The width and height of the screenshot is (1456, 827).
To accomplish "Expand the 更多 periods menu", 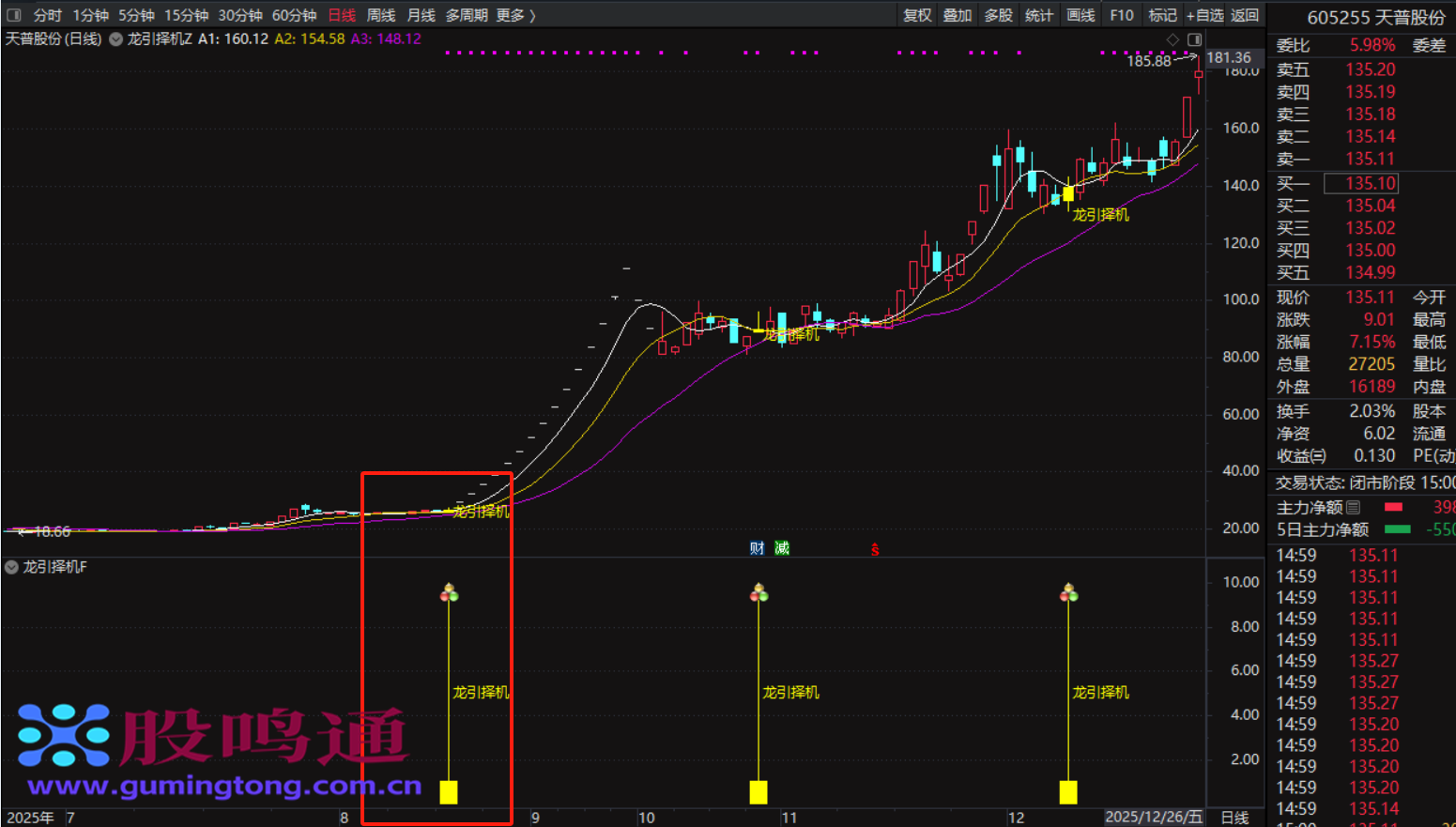I will [515, 15].
